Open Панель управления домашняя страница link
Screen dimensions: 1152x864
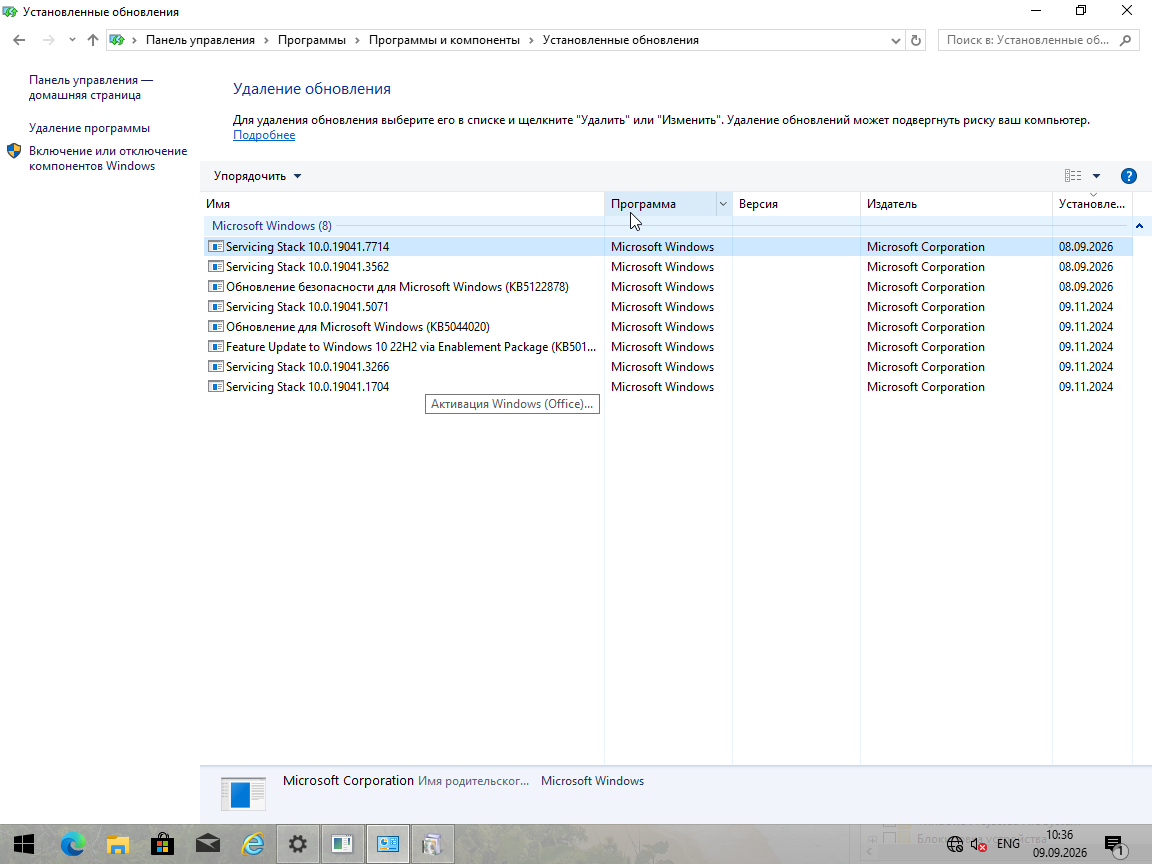[91, 87]
